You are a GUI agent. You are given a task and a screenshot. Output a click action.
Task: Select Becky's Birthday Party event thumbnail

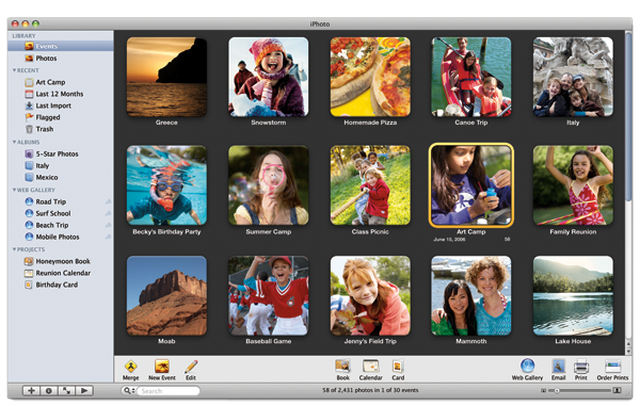[167, 185]
